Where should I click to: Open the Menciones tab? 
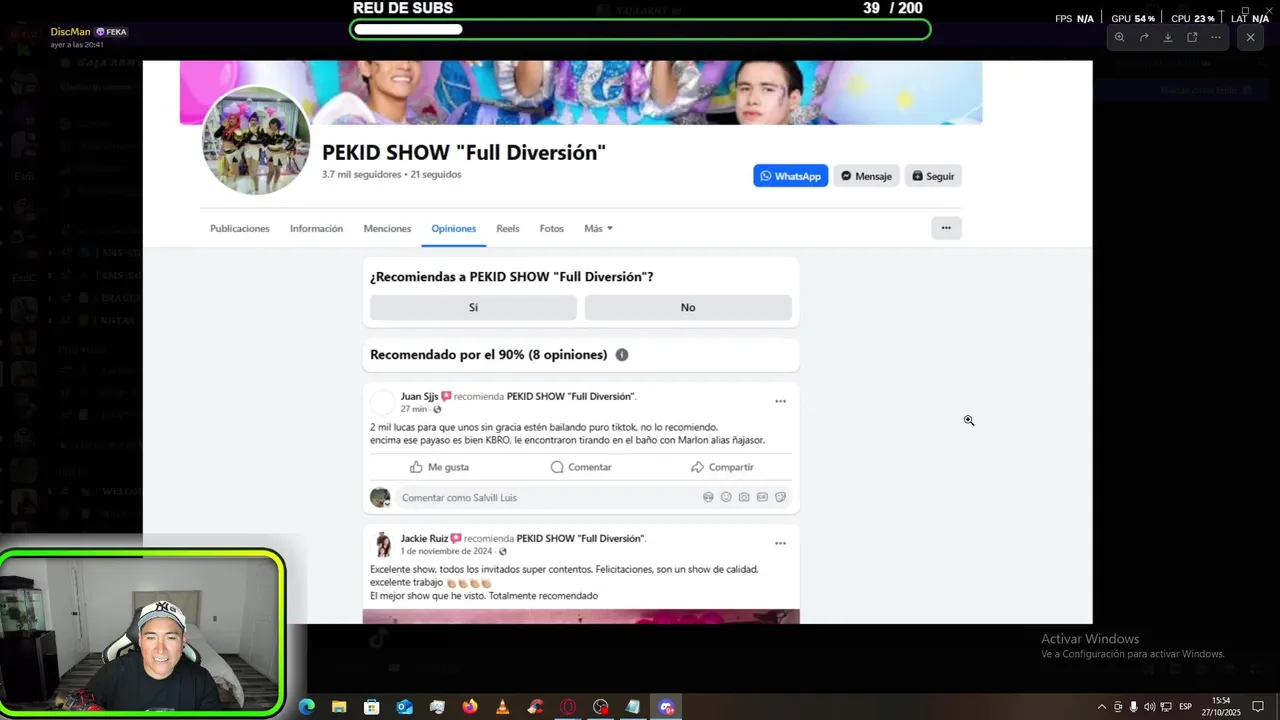tap(387, 228)
